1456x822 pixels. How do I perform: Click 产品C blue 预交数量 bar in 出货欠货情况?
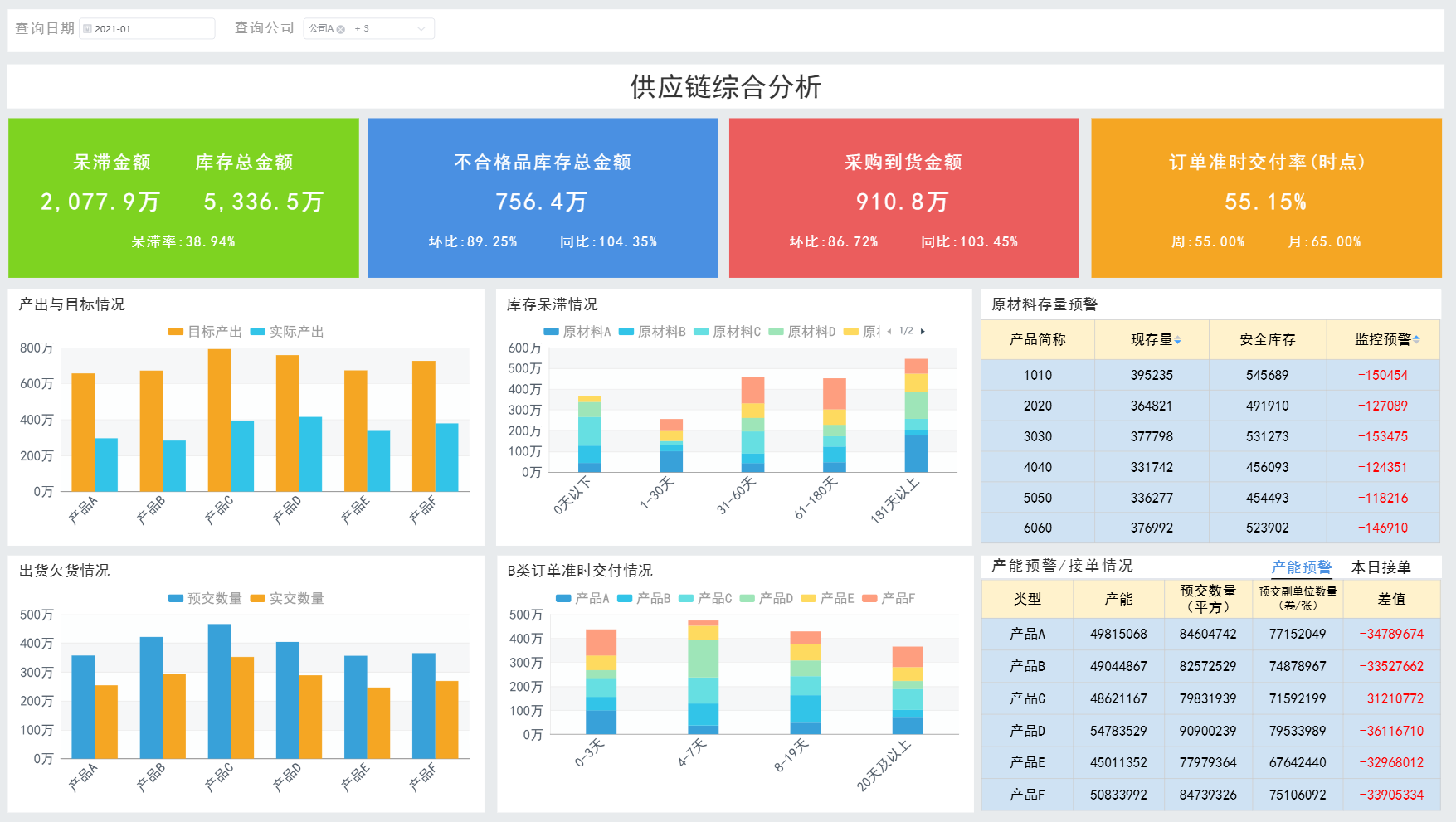click(x=219, y=691)
